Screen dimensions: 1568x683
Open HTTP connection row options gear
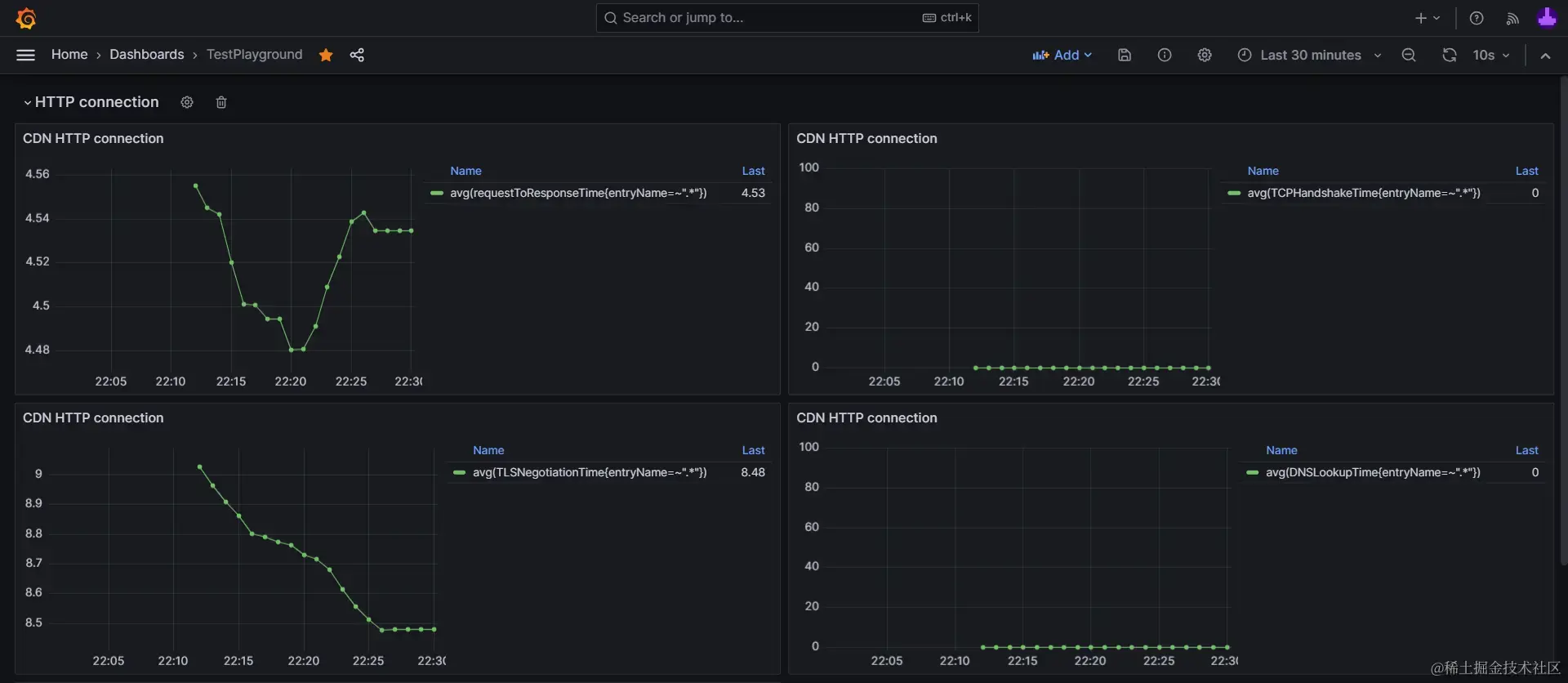click(x=187, y=102)
